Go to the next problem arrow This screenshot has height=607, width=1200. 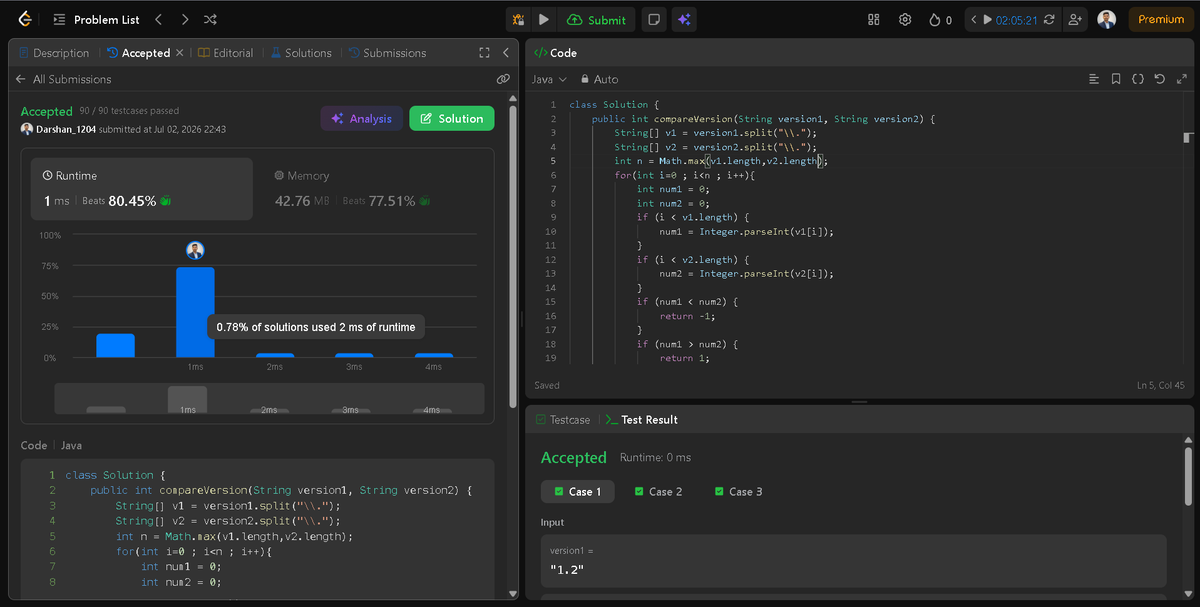coord(184,20)
